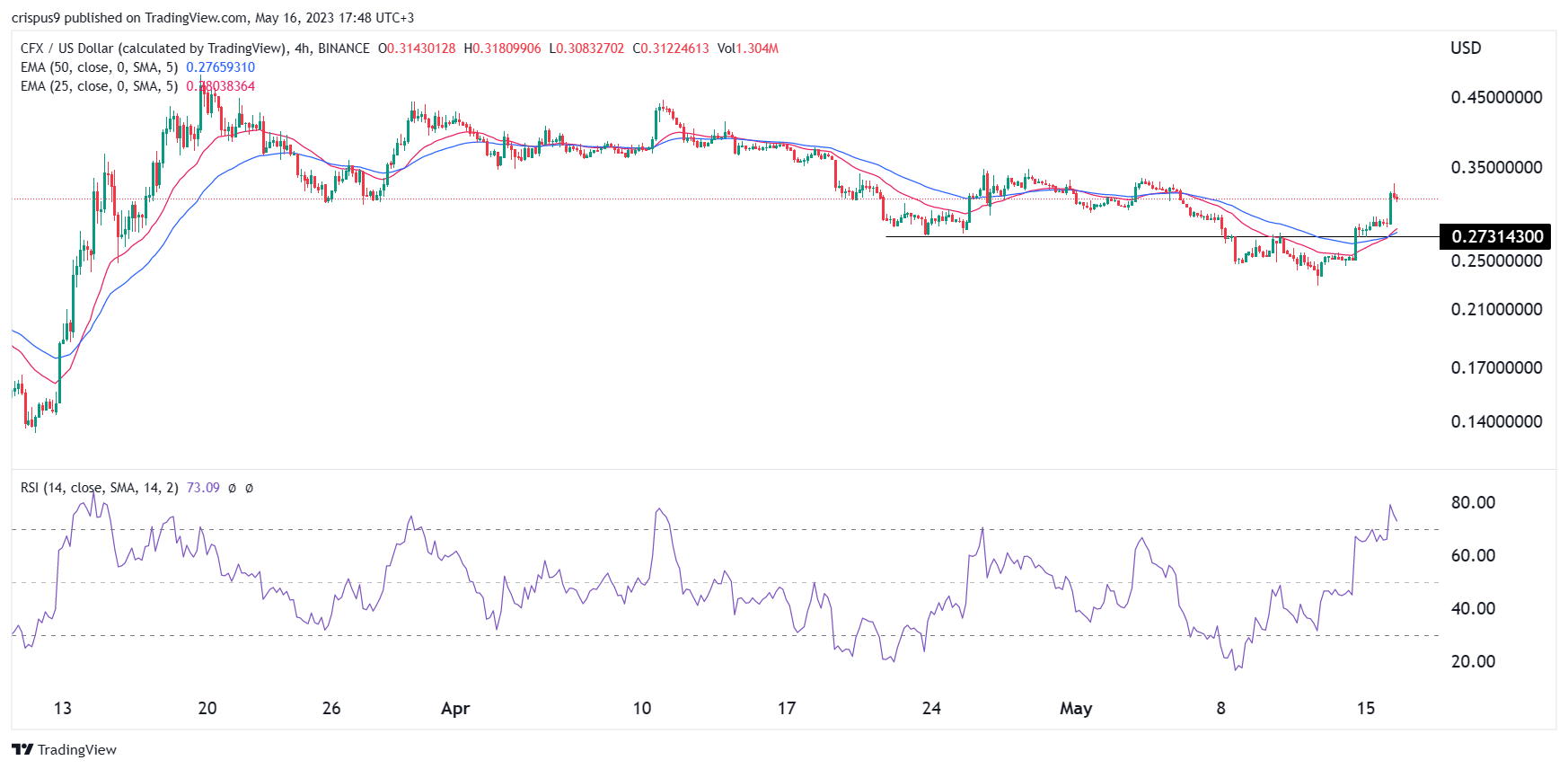Click the RSI 40.00 axis label

pos(1474,608)
